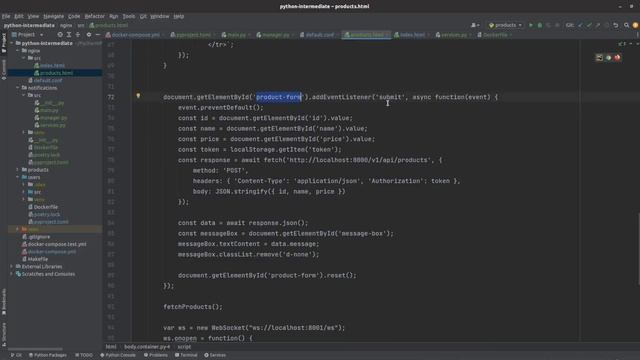Collapse the nginx folder in tree

click(18, 51)
